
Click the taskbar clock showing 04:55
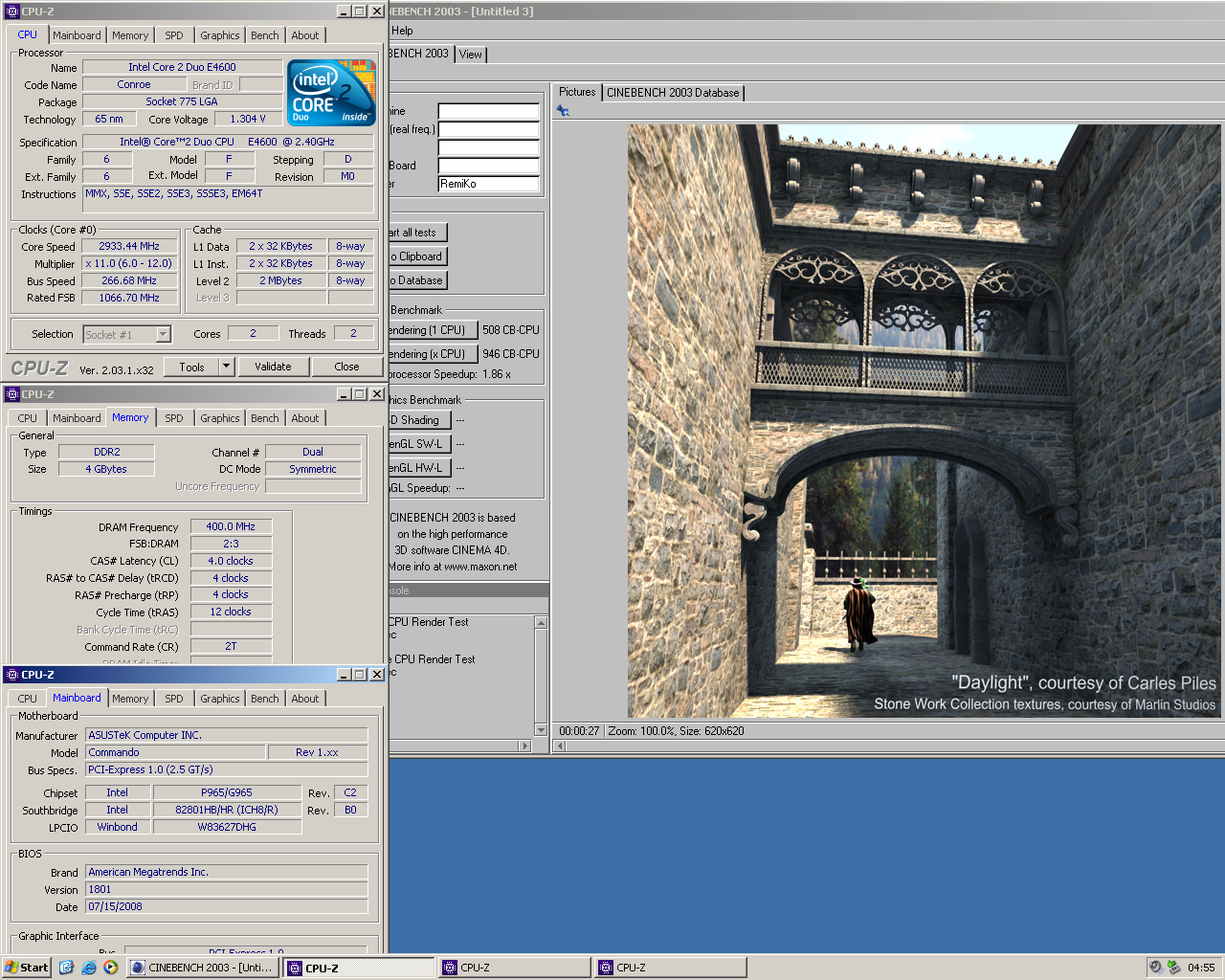click(1201, 968)
